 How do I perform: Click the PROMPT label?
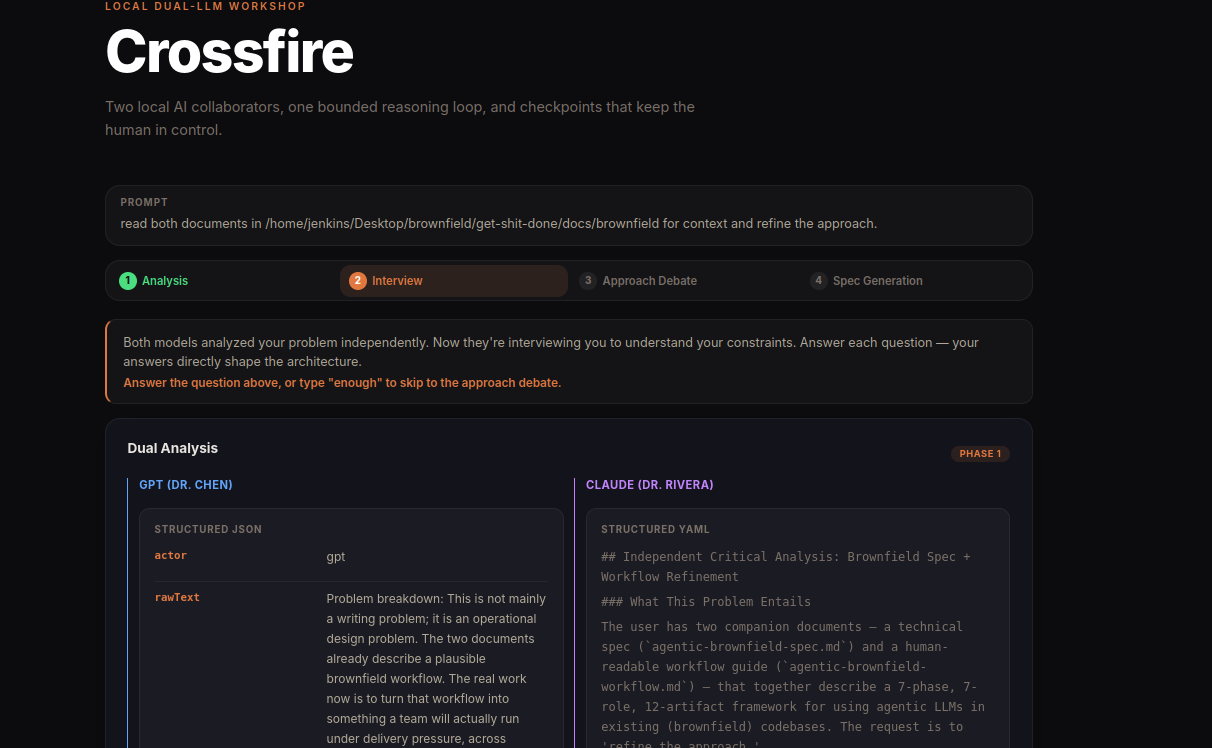coord(144,202)
